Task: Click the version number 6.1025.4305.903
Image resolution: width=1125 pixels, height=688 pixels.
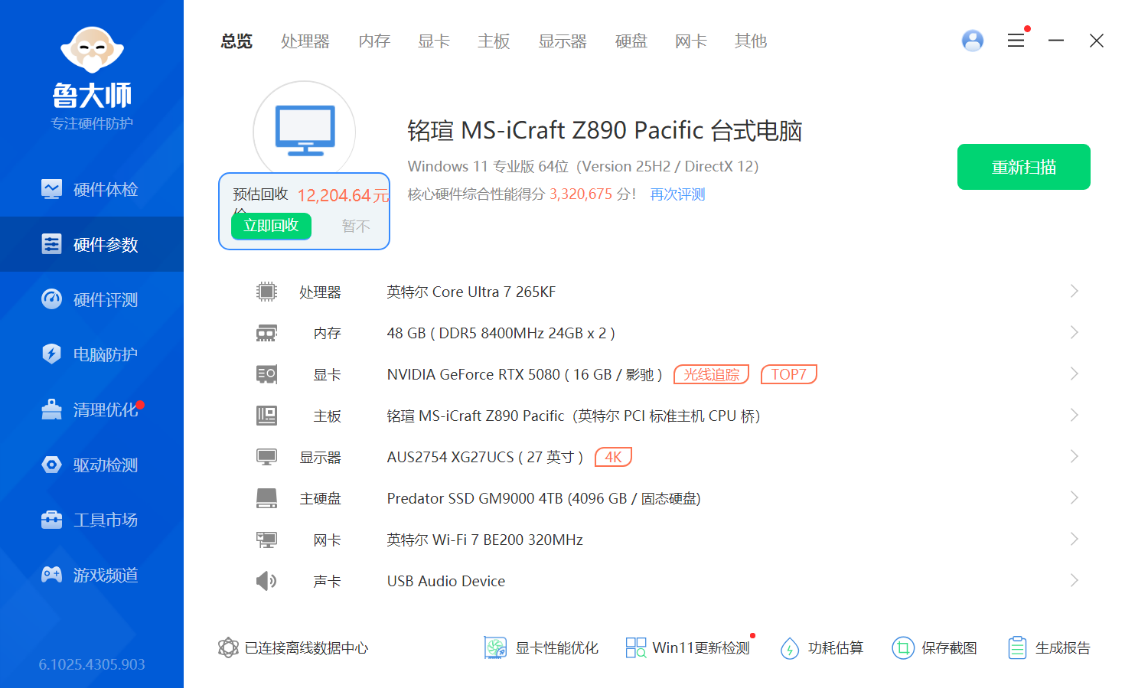Action: click(x=92, y=664)
